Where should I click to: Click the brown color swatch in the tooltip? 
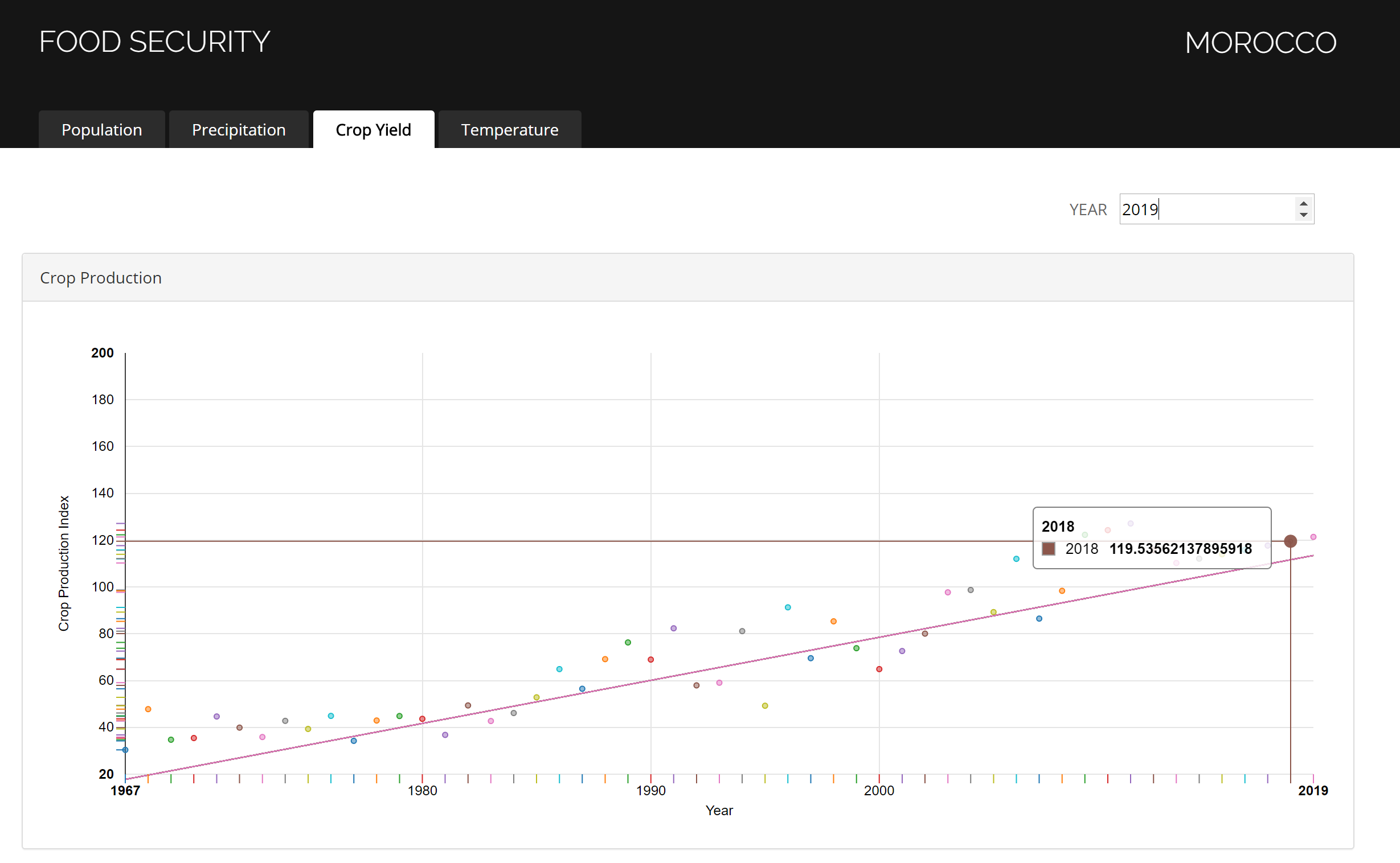point(1048,549)
